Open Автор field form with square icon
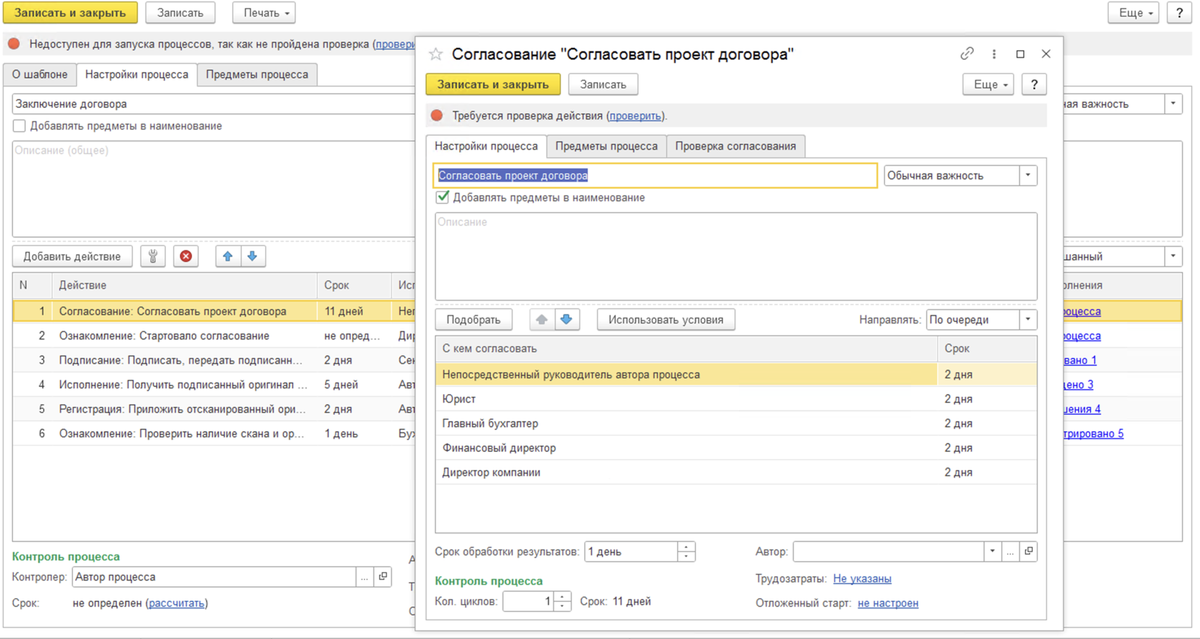1200x639 pixels. (1030, 551)
